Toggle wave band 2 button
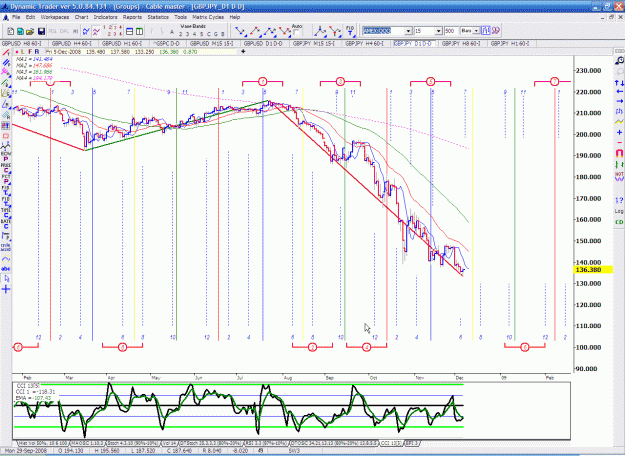Screen dimensions: 625x456 tap(181, 34)
